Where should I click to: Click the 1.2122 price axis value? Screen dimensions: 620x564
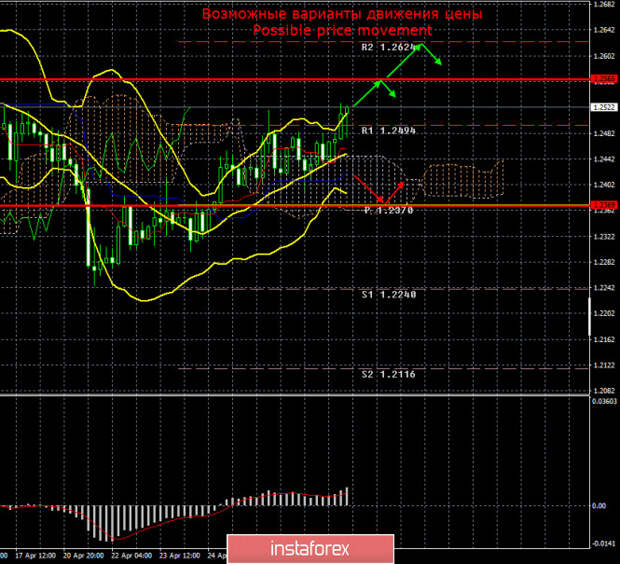pyautogui.click(x=604, y=365)
